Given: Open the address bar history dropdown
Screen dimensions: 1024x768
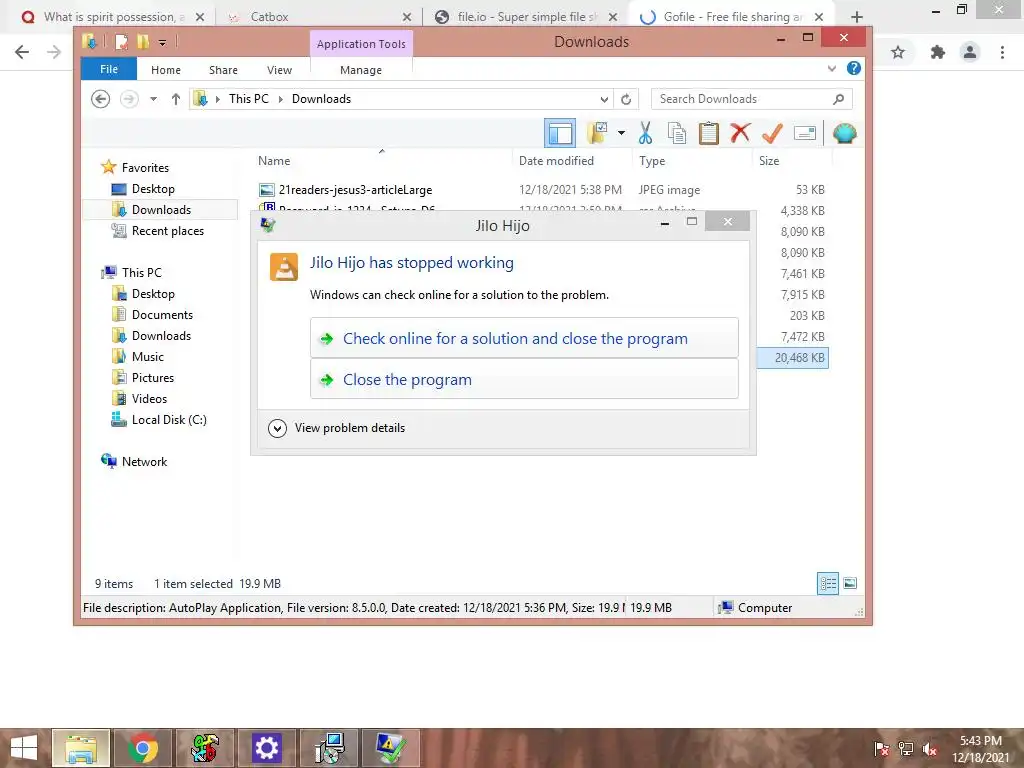Looking at the screenshot, I should tap(604, 99).
